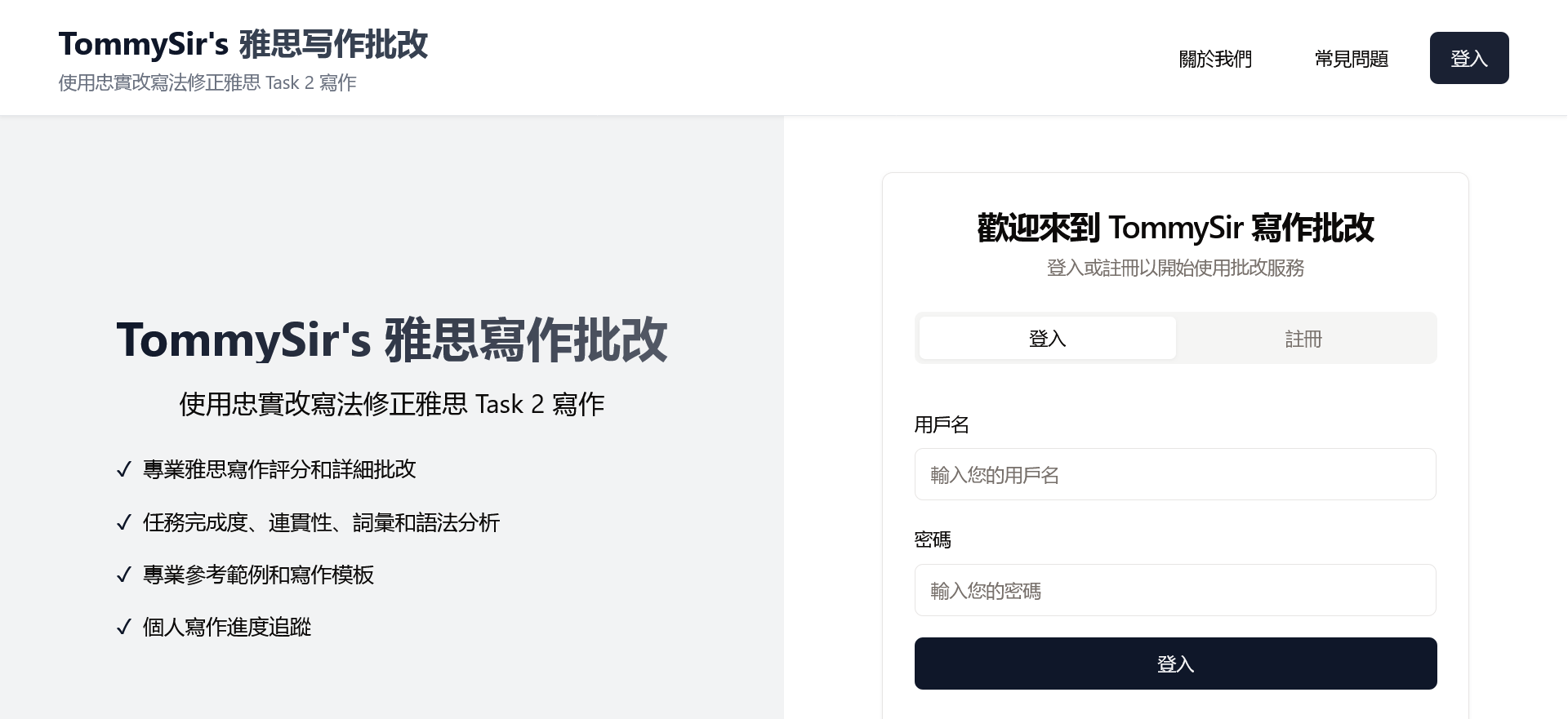The height and width of the screenshot is (719, 1568).
Task: Click the checkmark beside 個人寫作進度追蹤
Action: (x=124, y=628)
